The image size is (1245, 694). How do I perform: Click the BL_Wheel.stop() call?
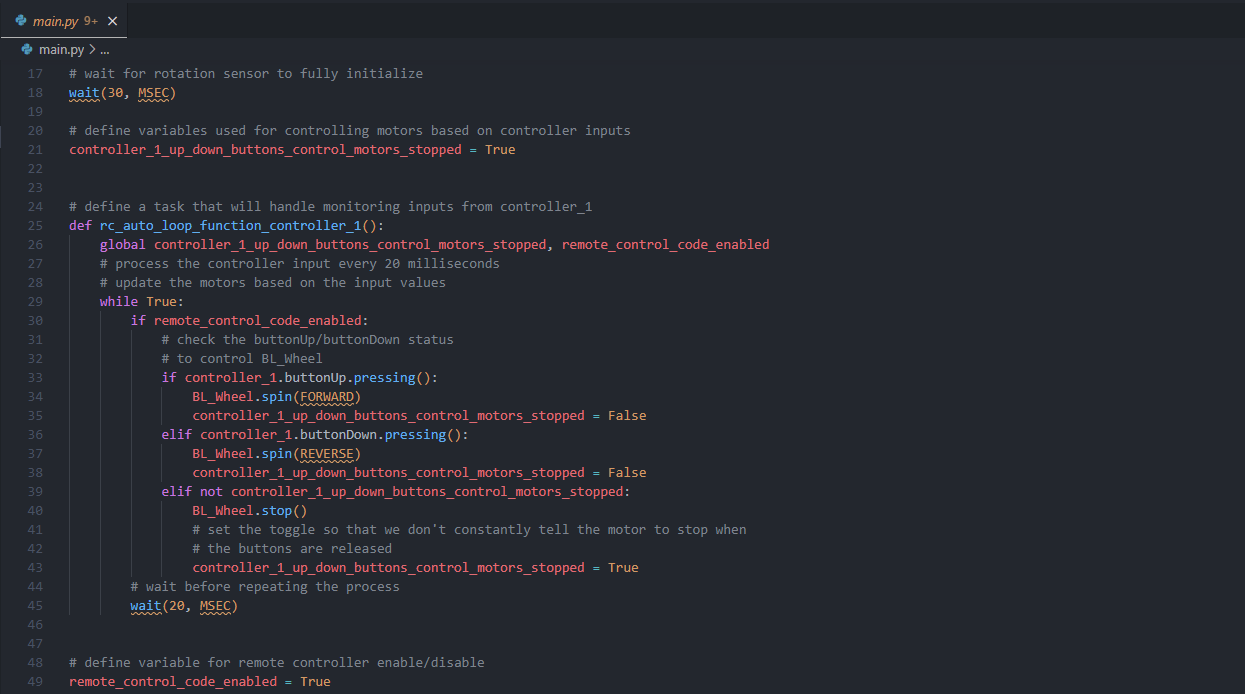coord(250,511)
